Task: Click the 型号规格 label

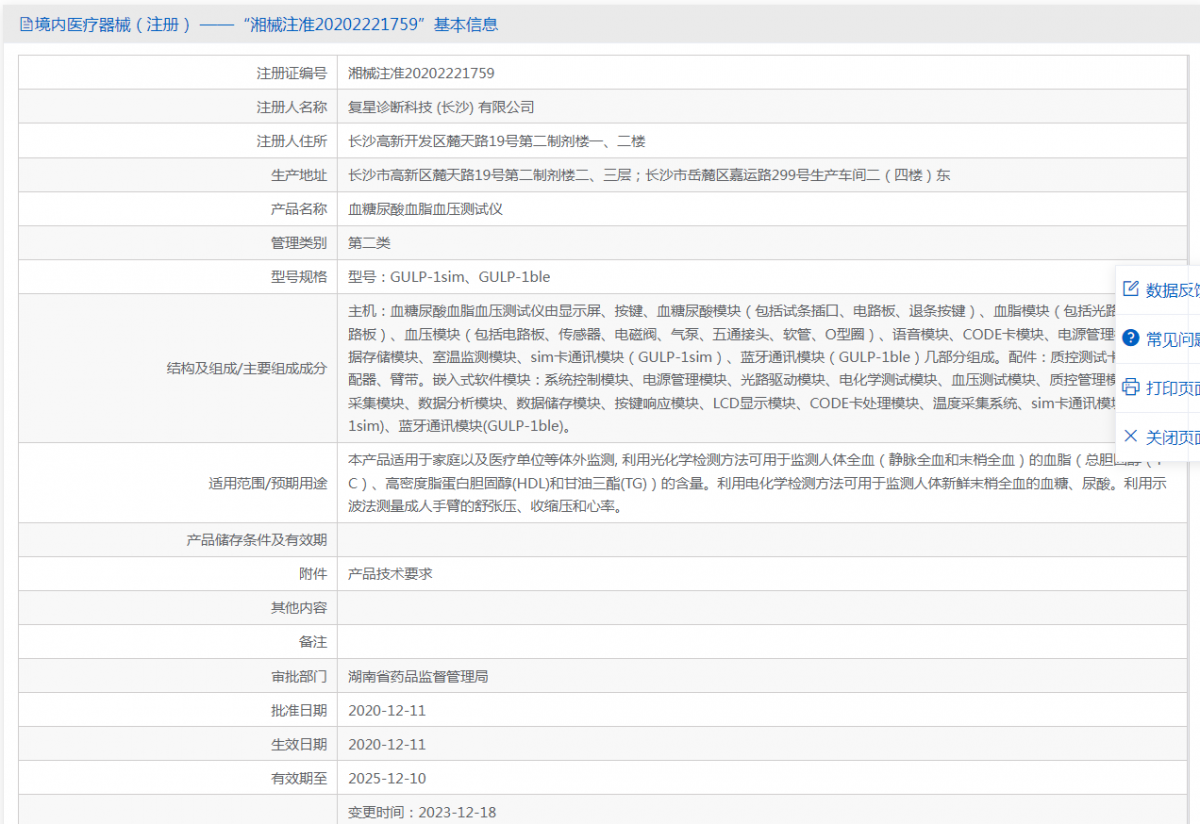Action: pos(299,277)
